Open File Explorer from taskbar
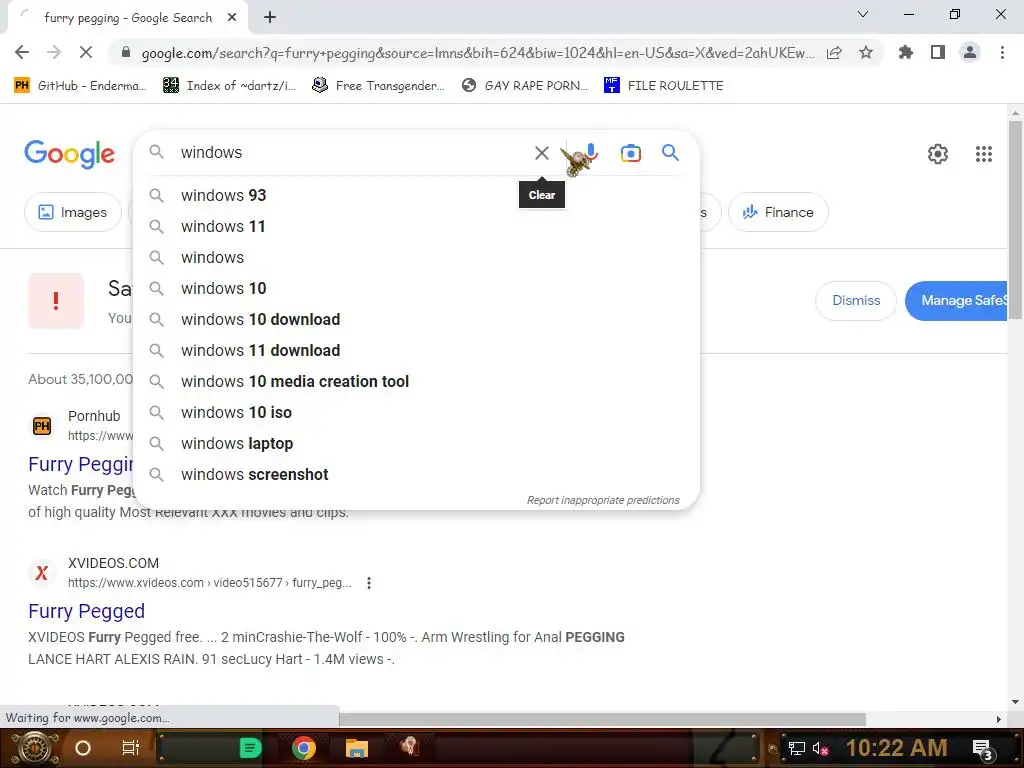This screenshot has height=768, width=1024. pos(357,748)
